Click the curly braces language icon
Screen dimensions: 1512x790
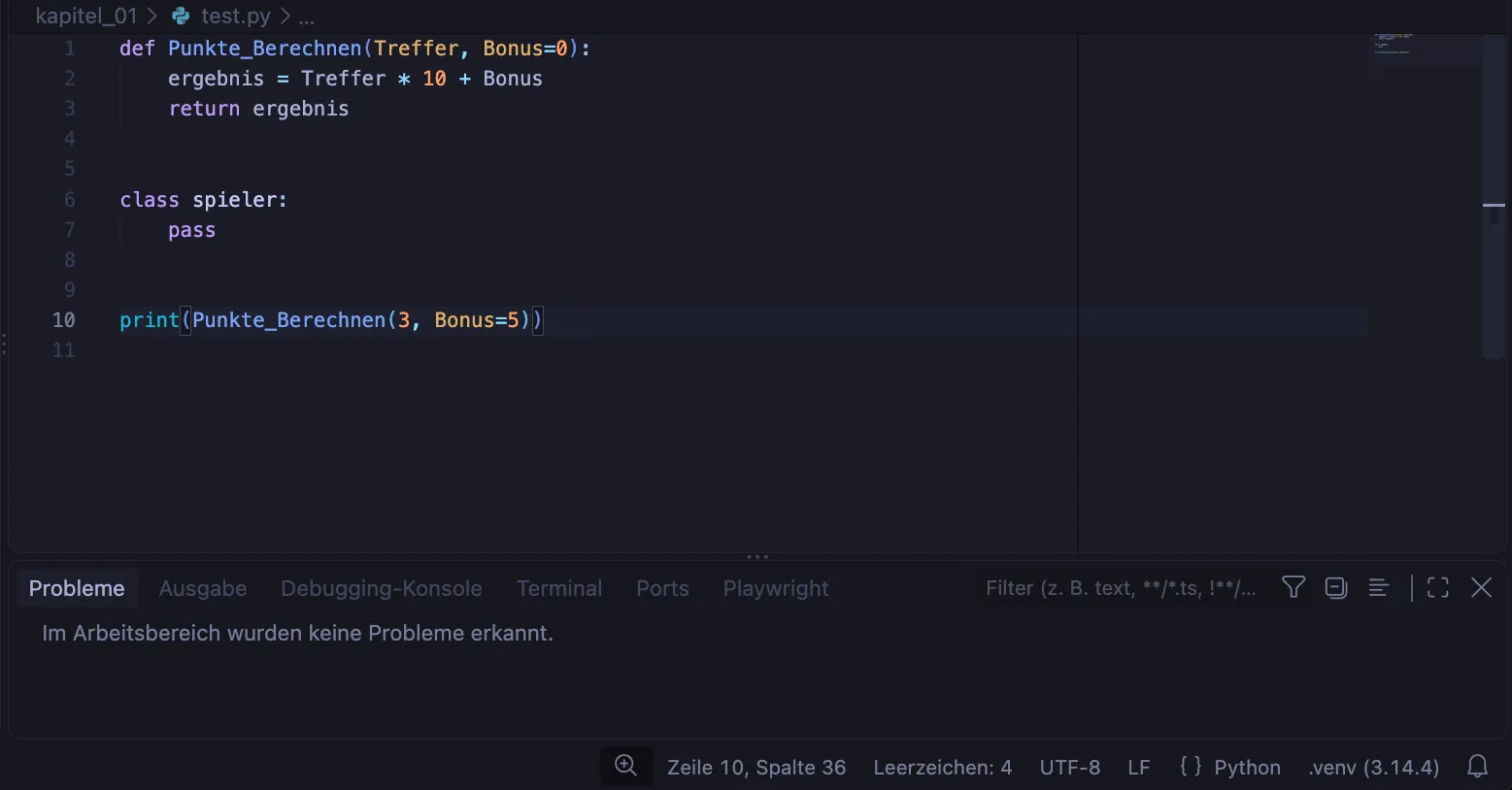click(x=1191, y=767)
